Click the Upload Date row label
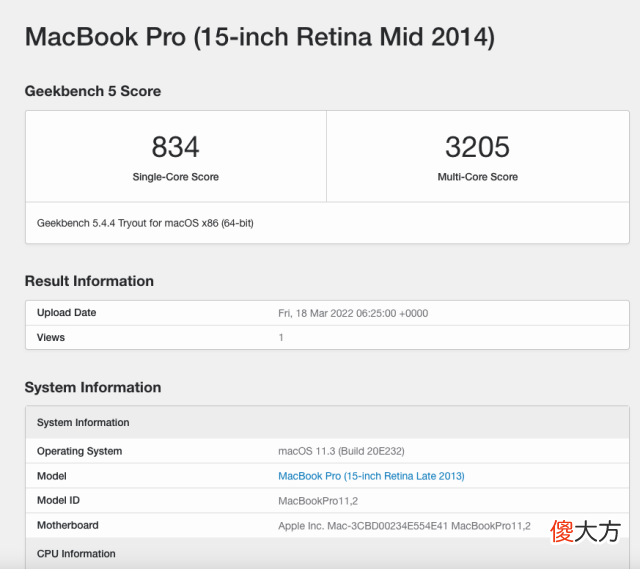The width and height of the screenshot is (640, 569). coord(67,313)
